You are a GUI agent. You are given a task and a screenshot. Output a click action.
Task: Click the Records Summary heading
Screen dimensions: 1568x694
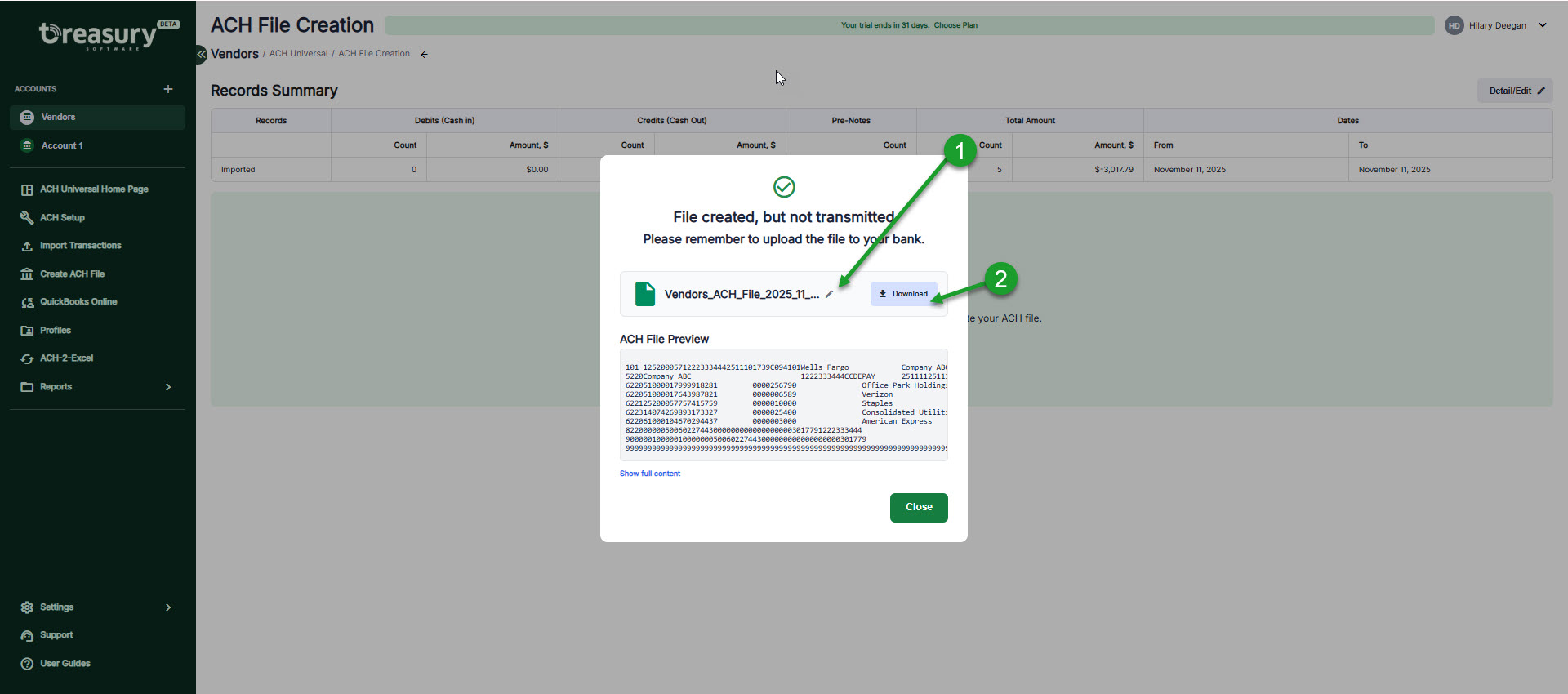274,91
